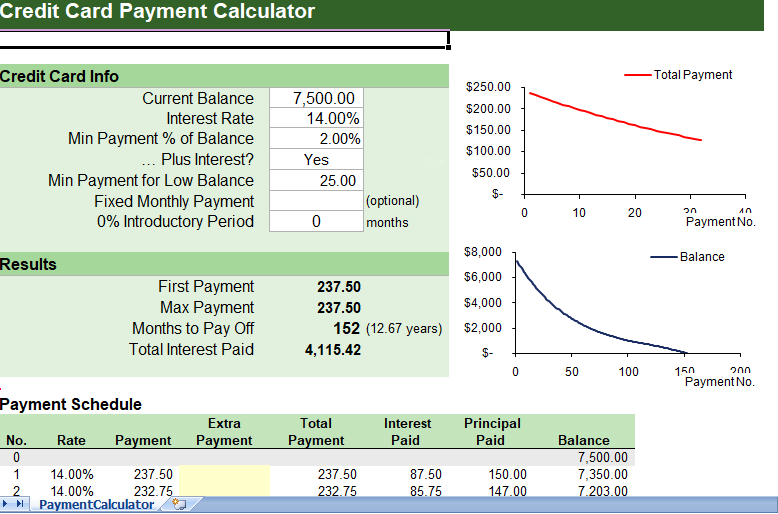Click the yellow Extra Payment cell in row 2
The height and width of the screenshot is (514, 778).
click(224, 489)
